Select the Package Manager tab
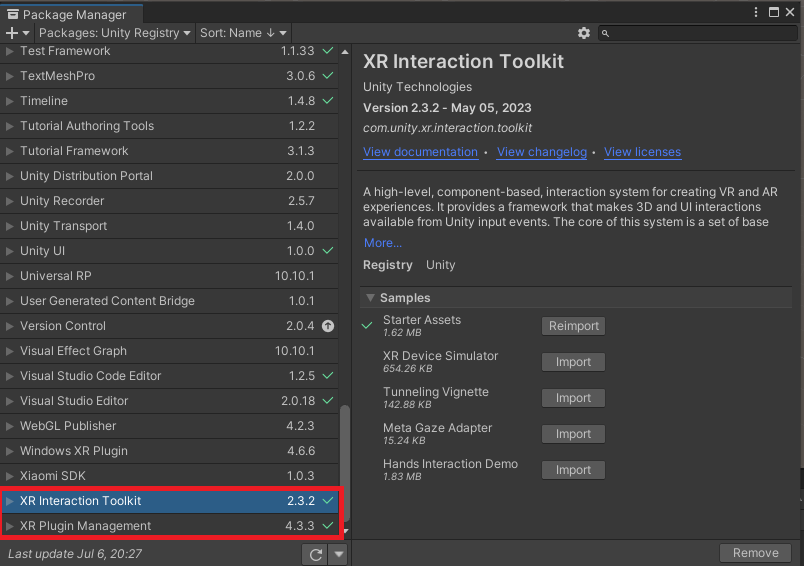 point(72,14)
